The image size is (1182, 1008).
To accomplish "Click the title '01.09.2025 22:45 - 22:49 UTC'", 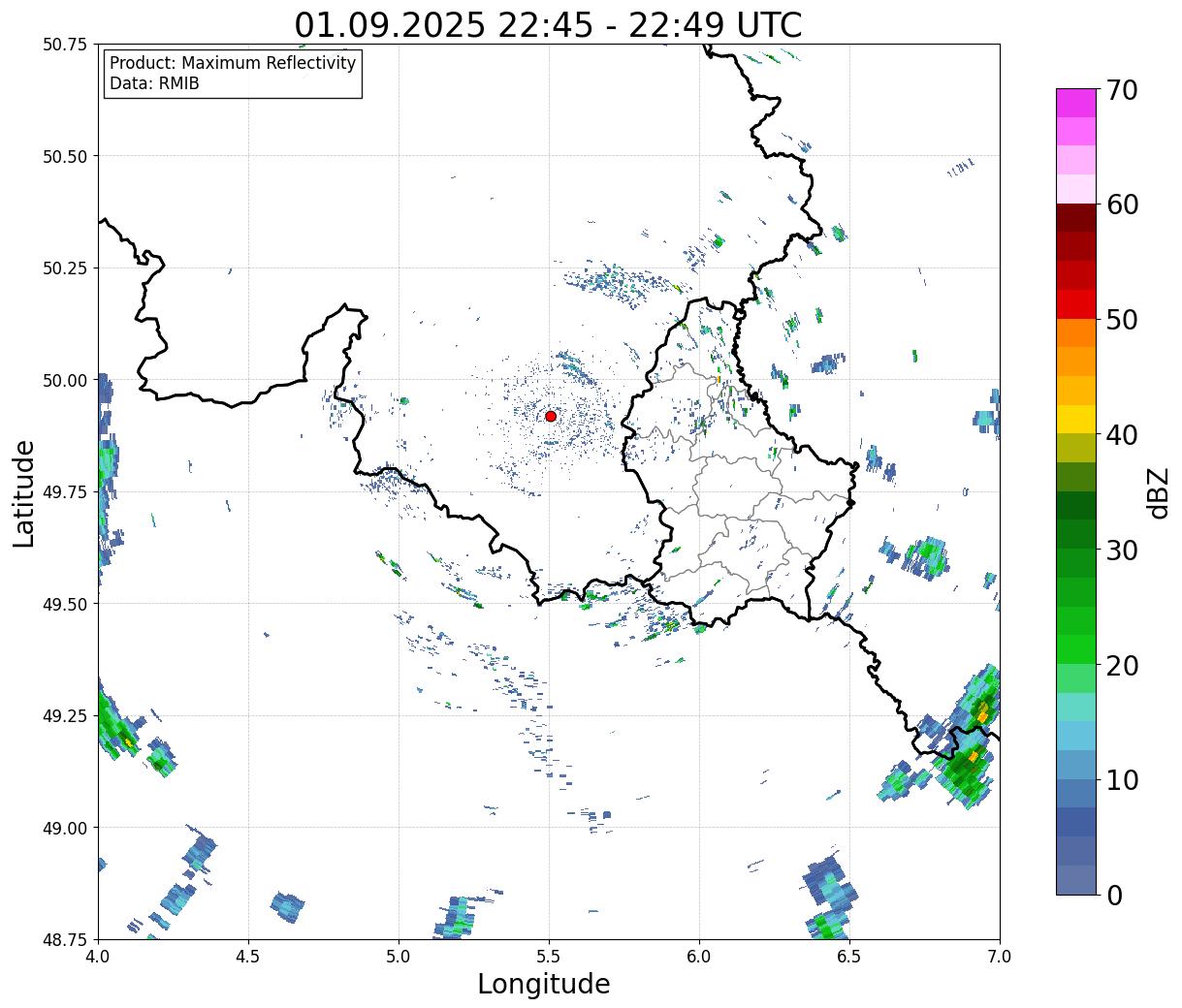I will 549,24.
